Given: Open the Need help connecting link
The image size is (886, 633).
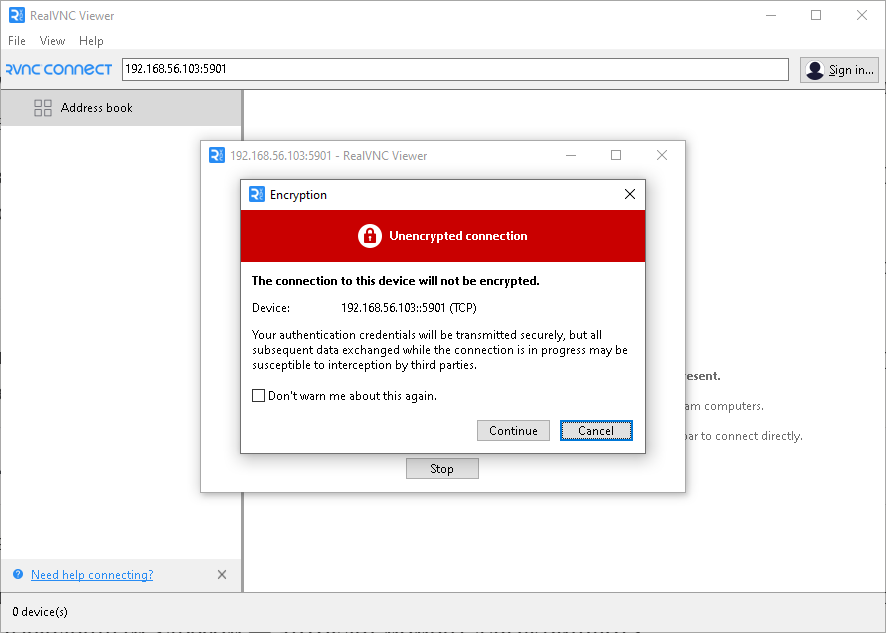Looking at the screenshot, I should [x=92, y=575].
